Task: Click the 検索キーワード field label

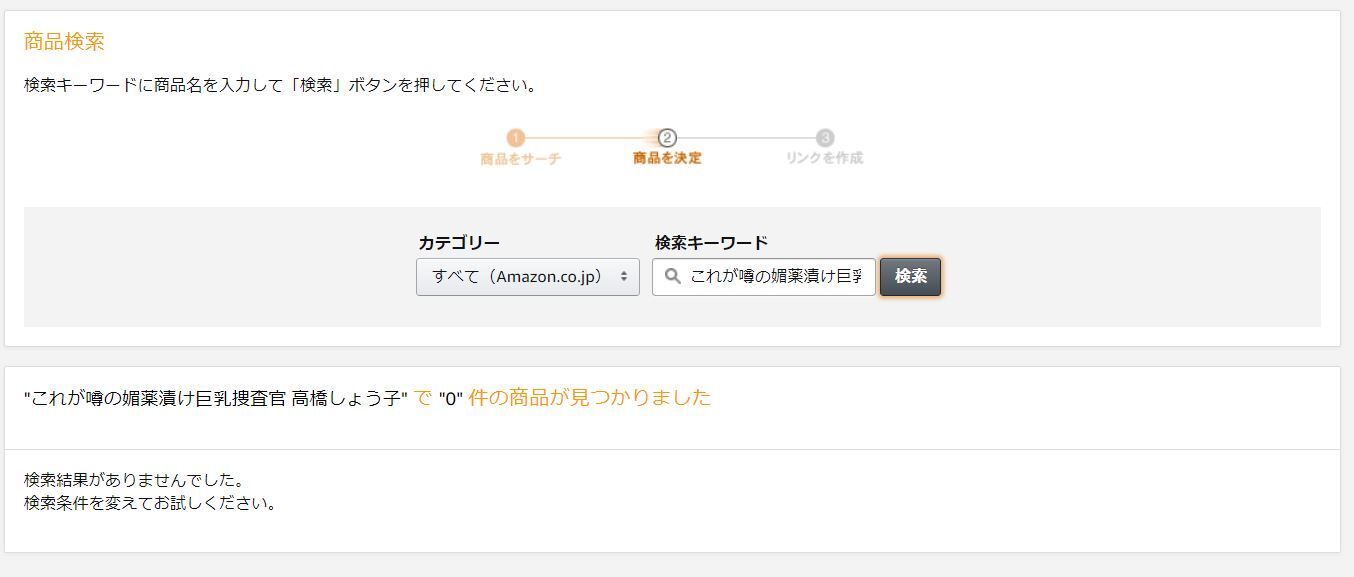Action: click(711, 243)
